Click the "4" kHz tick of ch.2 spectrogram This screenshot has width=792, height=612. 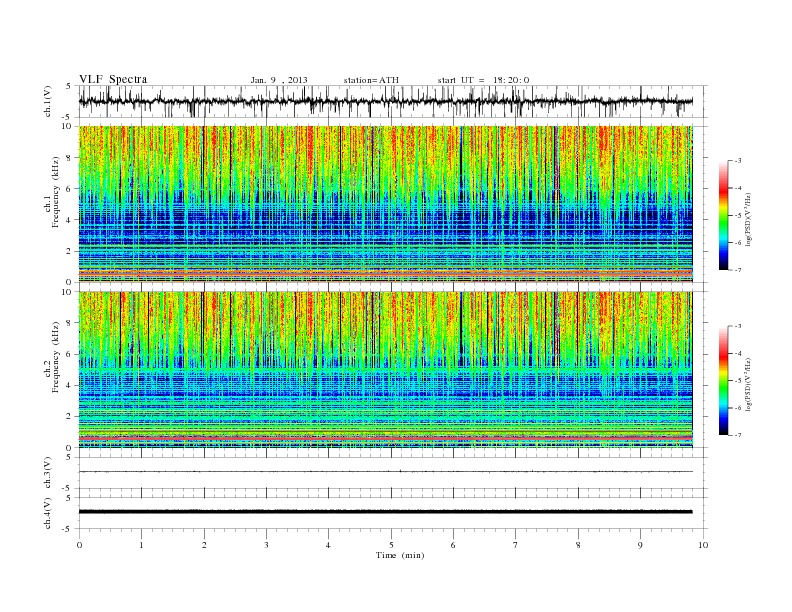pyautogui.click(x=69, y=385)
